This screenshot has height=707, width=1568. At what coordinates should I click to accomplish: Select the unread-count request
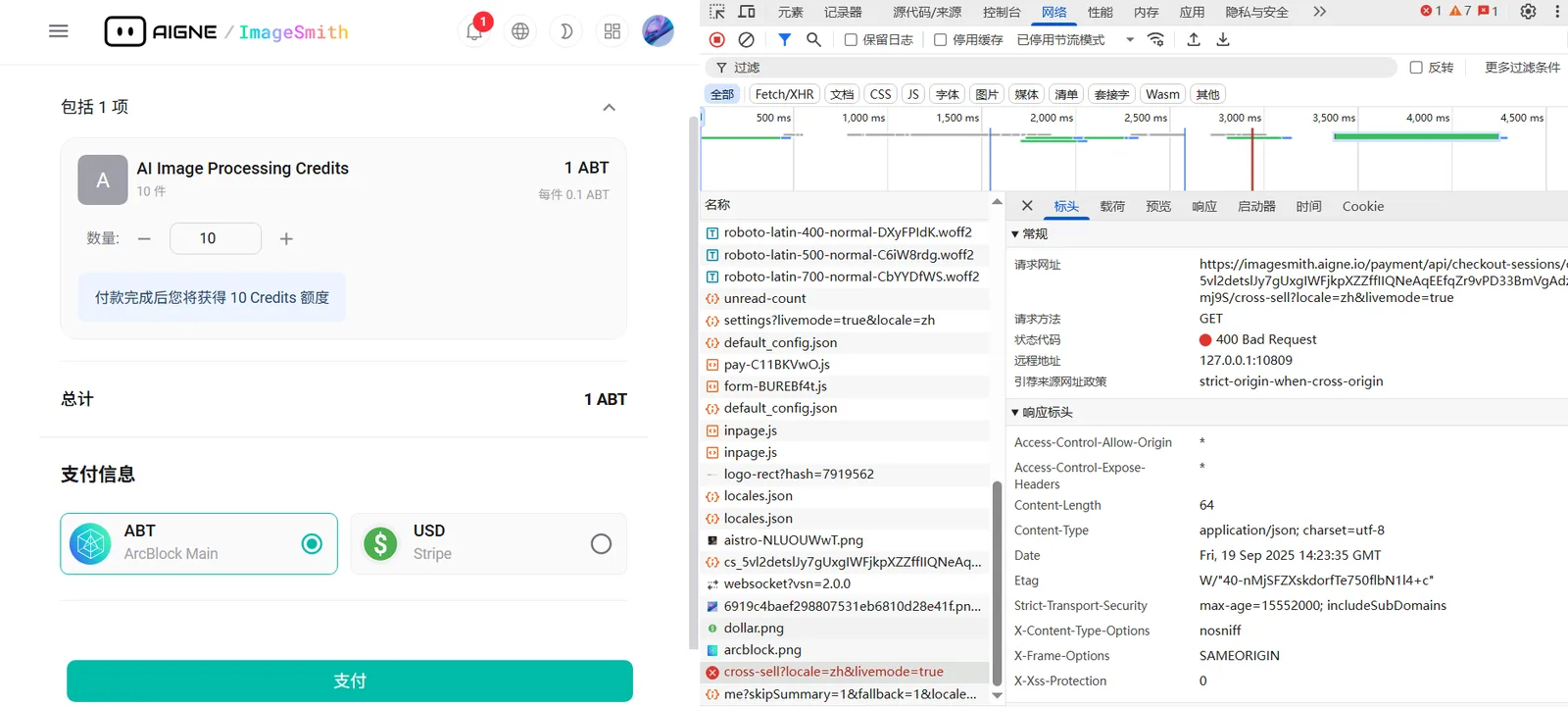pos(846,298)
